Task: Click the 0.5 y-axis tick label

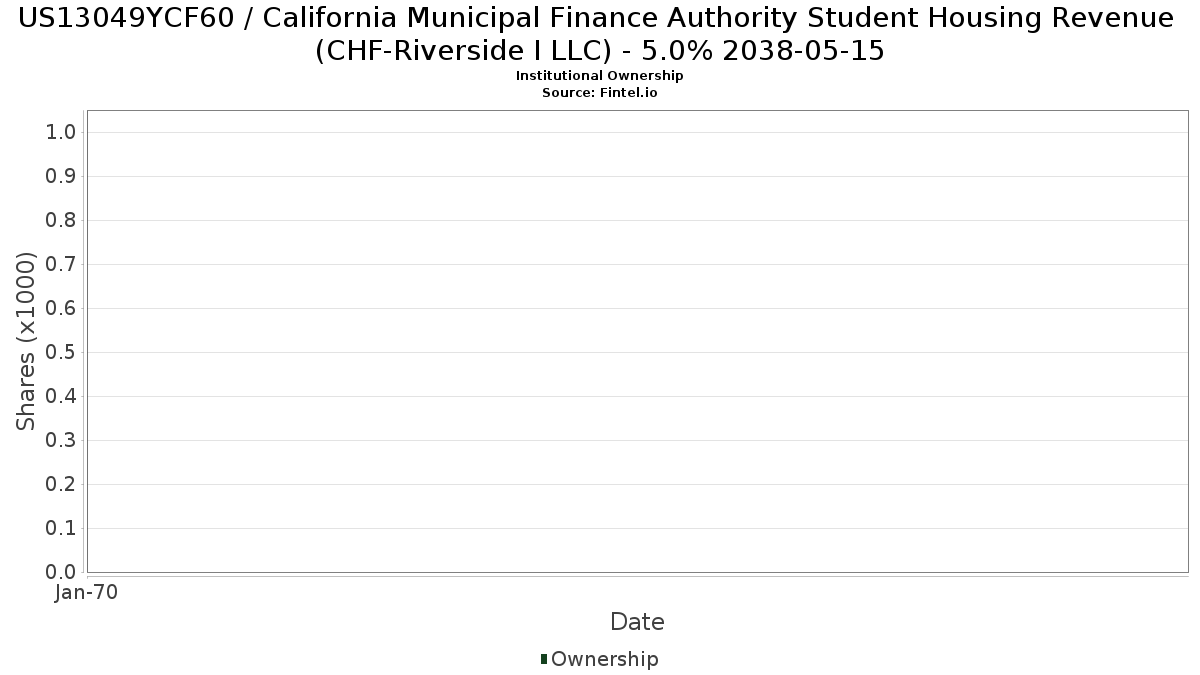Action: pyautogui.click(x=61, y=353)
